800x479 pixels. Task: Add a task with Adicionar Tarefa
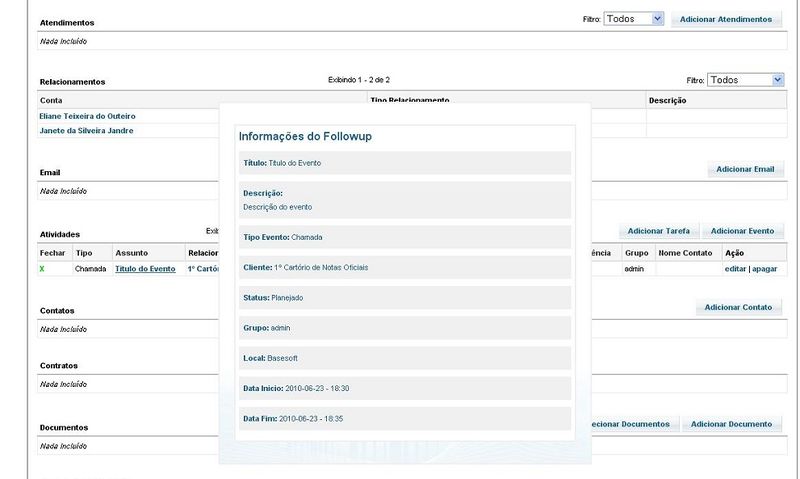[658, 231]
